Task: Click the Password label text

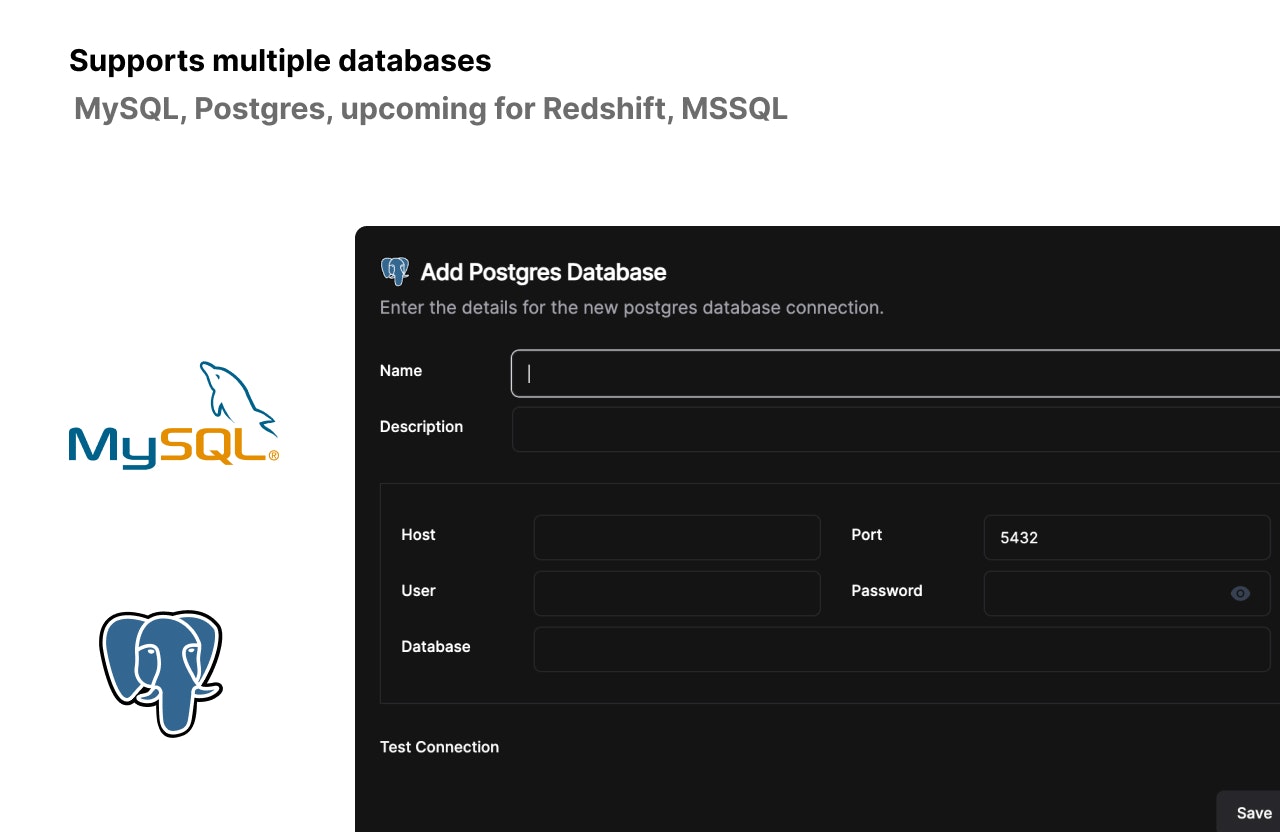Action: coord(887,590)
